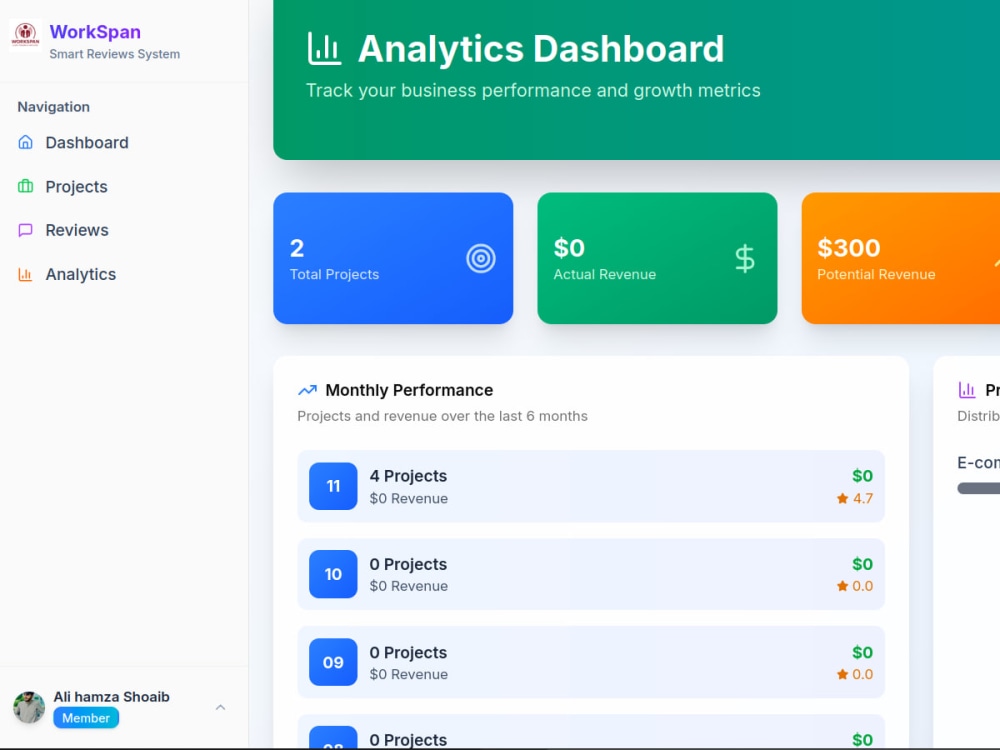Click '0 Projects' in month 10 row
The width and height of the screenshot is (1000, 750).
[x=408, y=564]
